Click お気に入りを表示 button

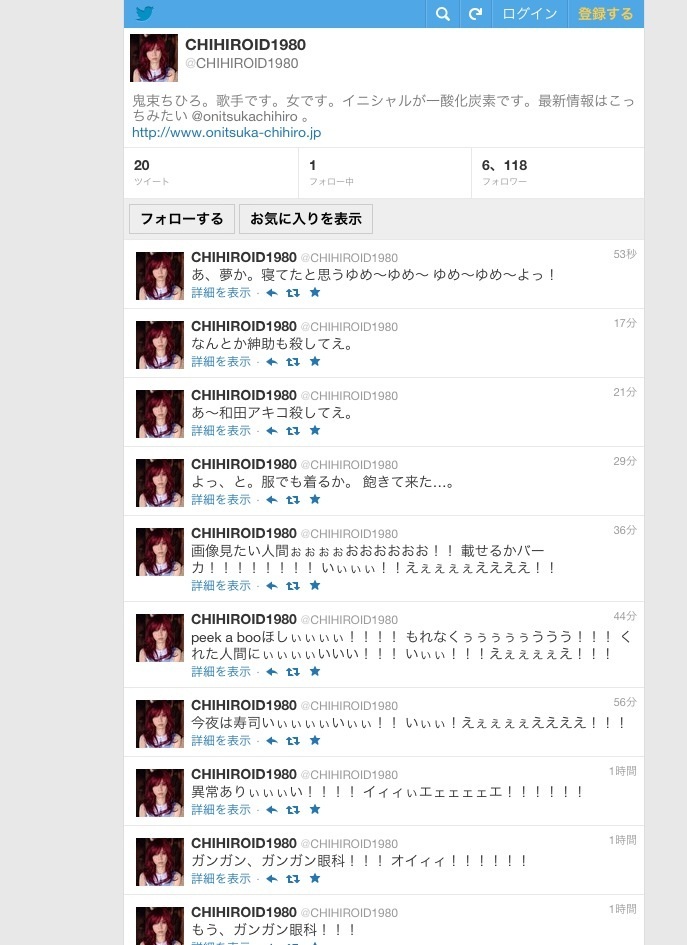coord(306,219)
